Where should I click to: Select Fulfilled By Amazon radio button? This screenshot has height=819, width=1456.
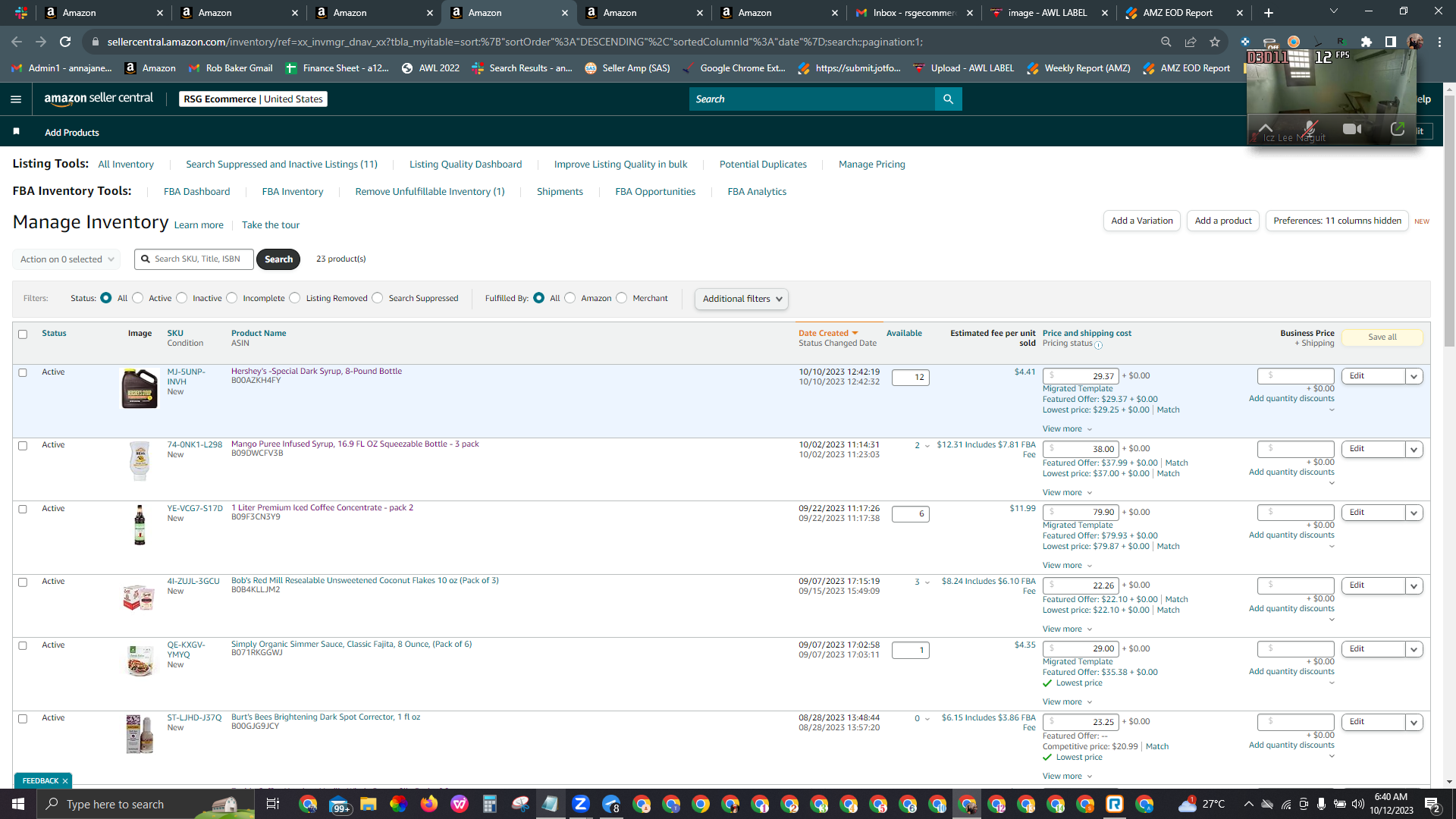point(570,298)
